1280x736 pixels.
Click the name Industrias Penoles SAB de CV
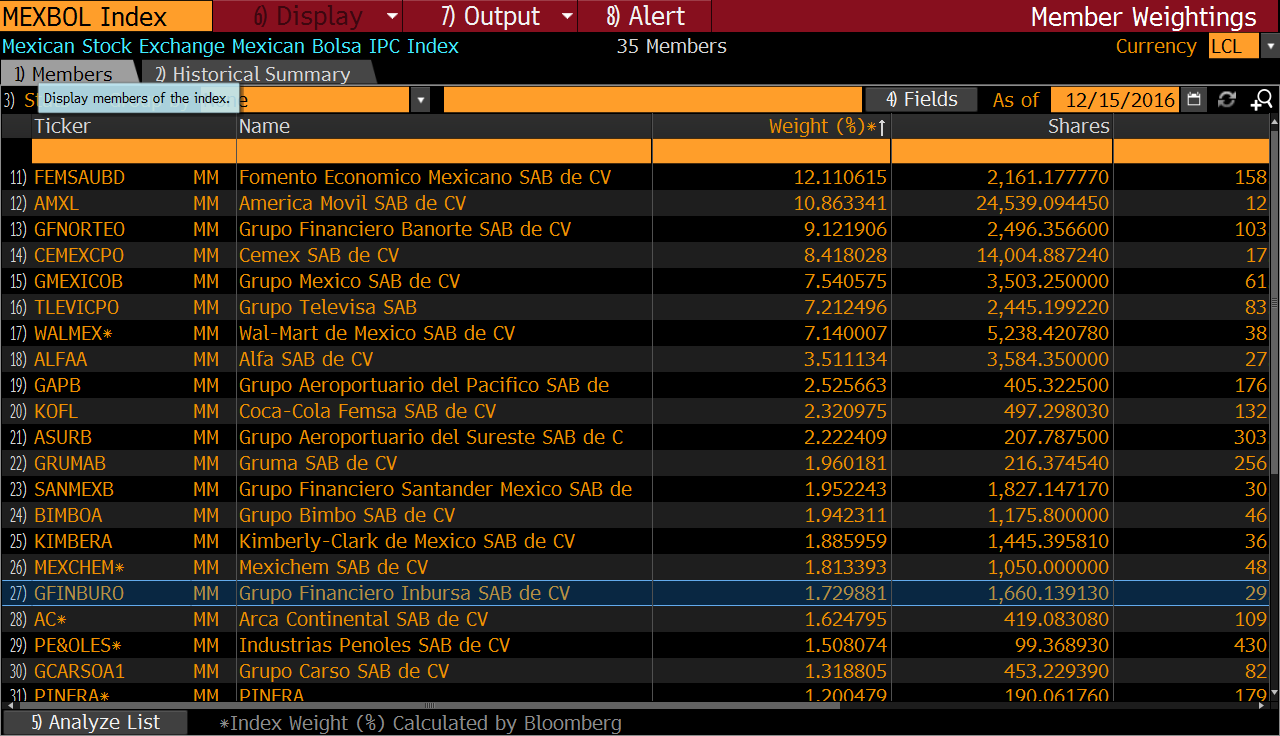click(x=374, y=645)
